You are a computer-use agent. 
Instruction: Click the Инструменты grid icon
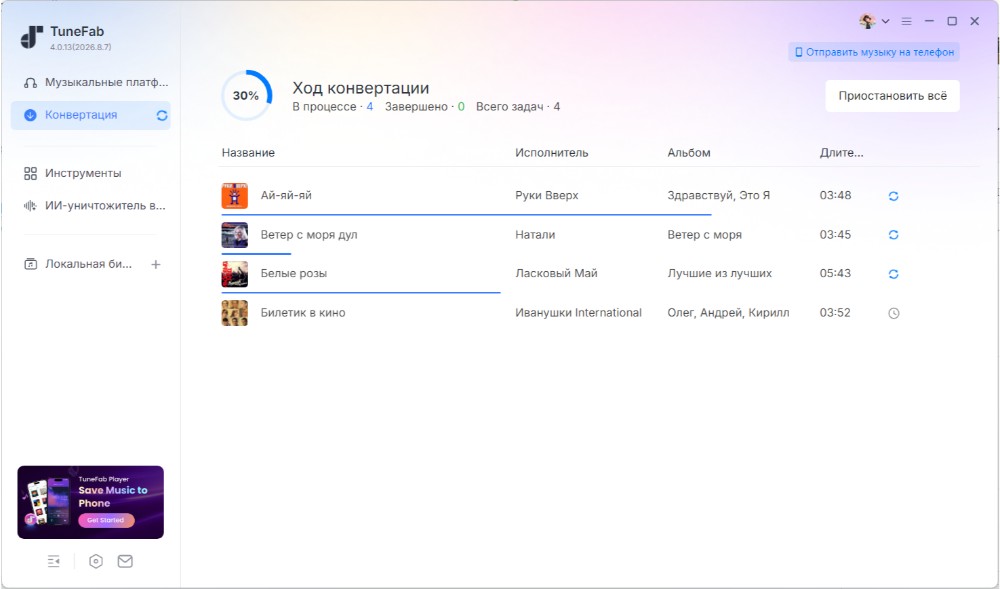(x=30, y=173)
